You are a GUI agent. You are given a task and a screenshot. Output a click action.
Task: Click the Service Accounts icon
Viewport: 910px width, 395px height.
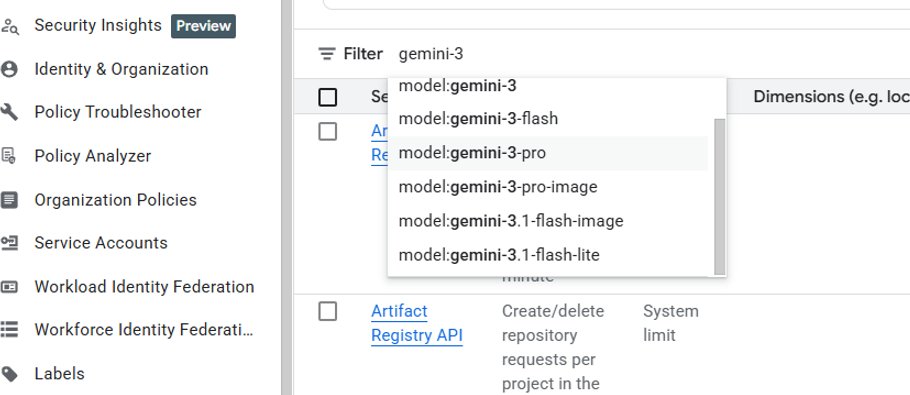(x=9, y=243)
